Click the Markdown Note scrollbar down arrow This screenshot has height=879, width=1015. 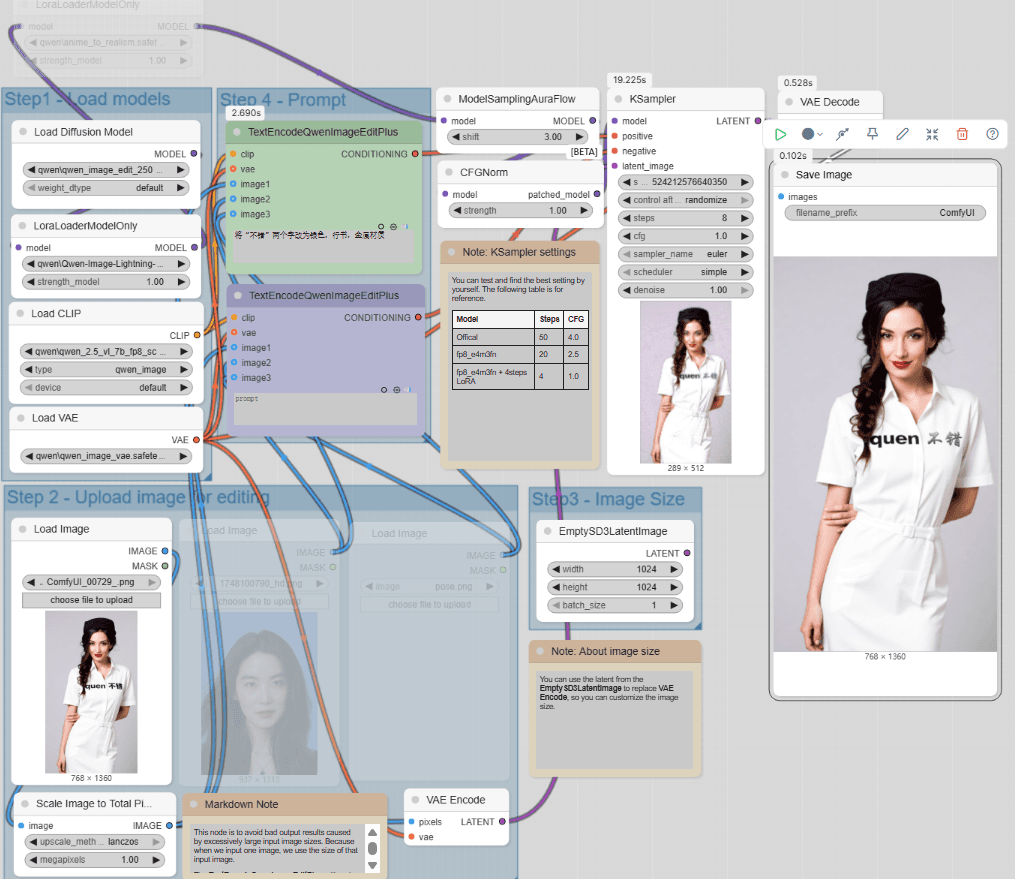tap(372, 866)
